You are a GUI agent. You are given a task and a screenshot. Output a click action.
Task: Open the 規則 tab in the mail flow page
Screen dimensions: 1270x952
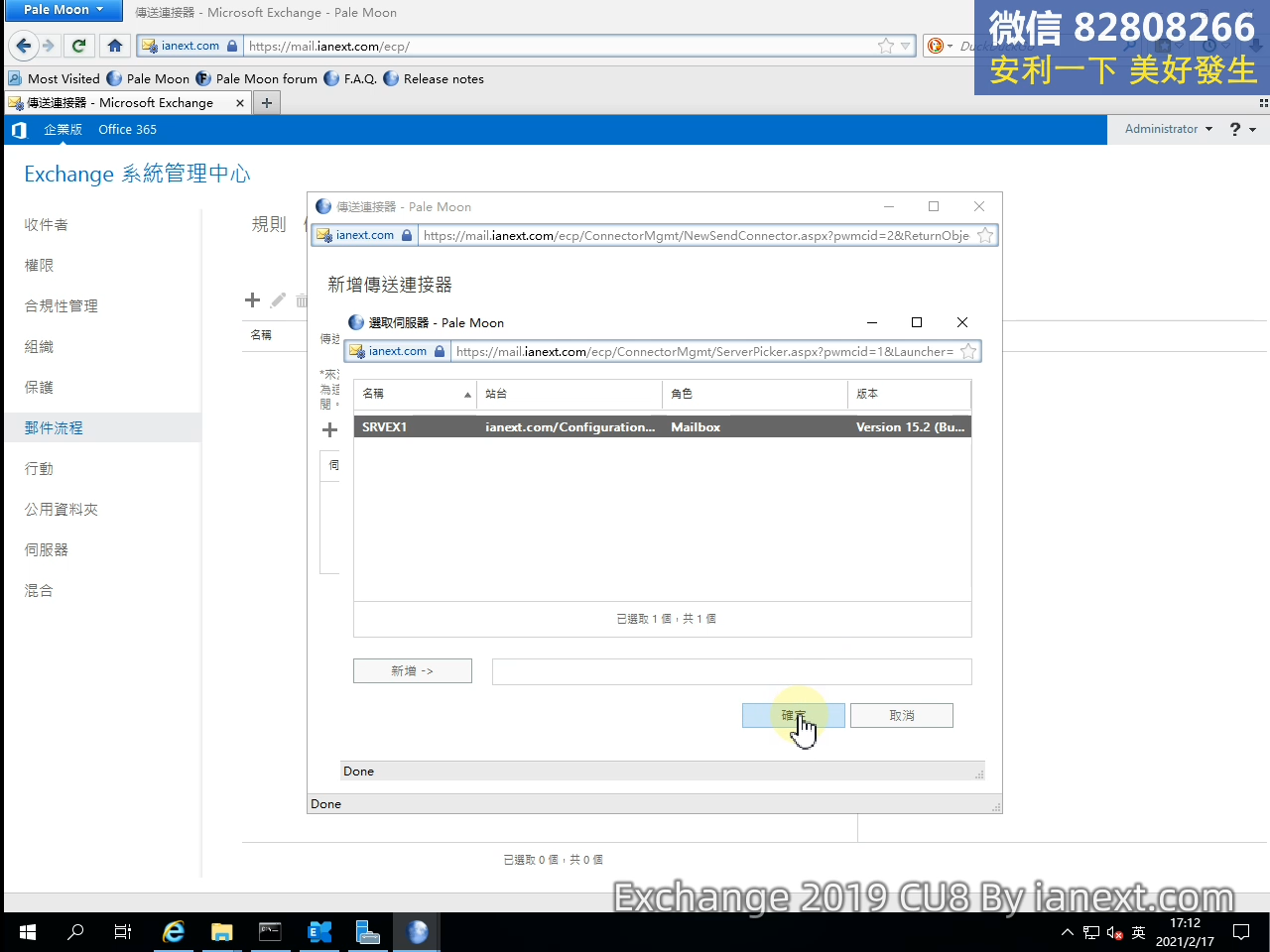point(269,224)
